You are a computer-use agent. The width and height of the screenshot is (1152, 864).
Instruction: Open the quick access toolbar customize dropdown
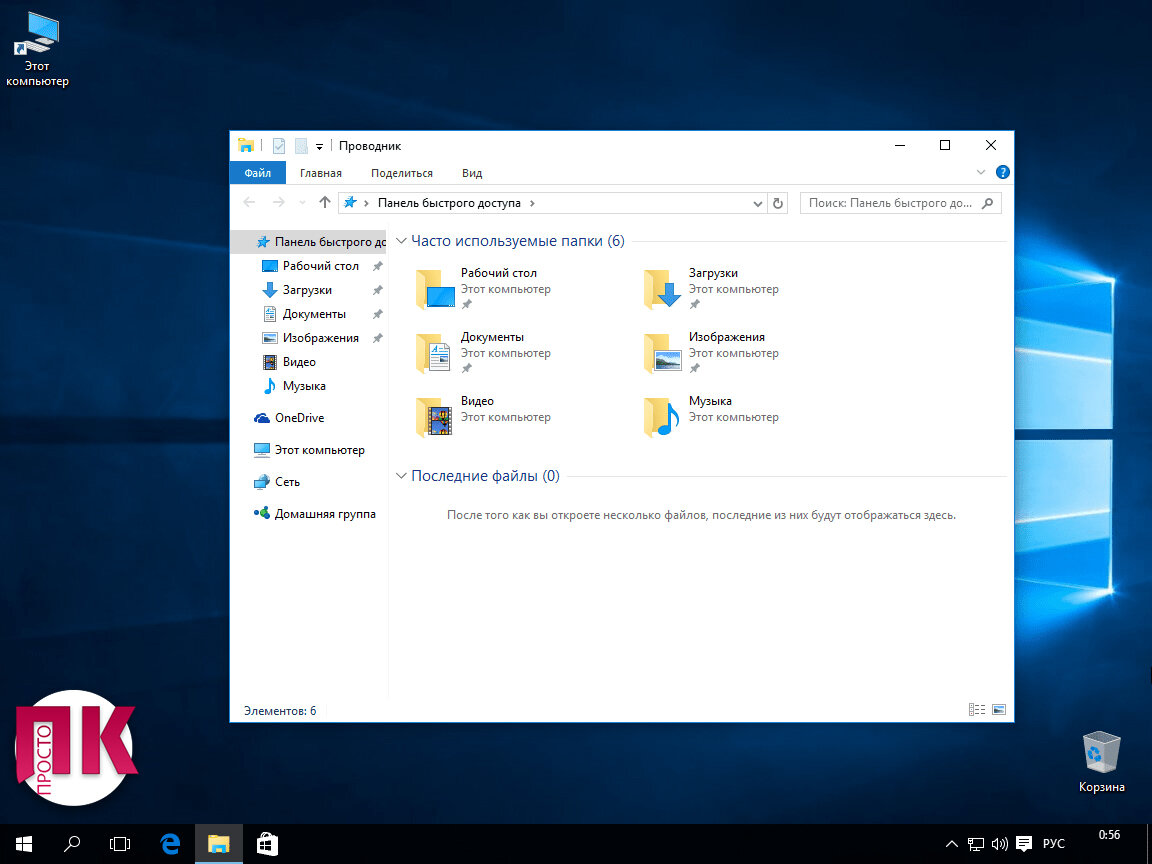click(319, 147)
